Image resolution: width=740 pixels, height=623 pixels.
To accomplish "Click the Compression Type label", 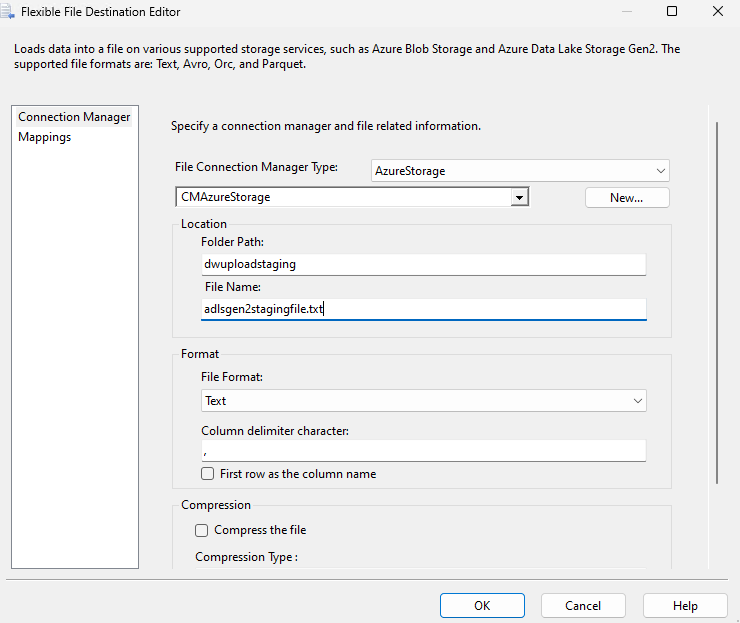I will pos(246,557).
